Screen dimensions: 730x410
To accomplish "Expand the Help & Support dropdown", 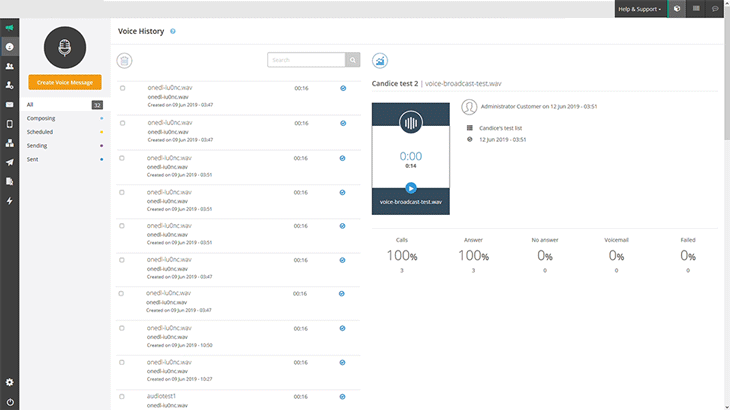I will tap(639, 9).
